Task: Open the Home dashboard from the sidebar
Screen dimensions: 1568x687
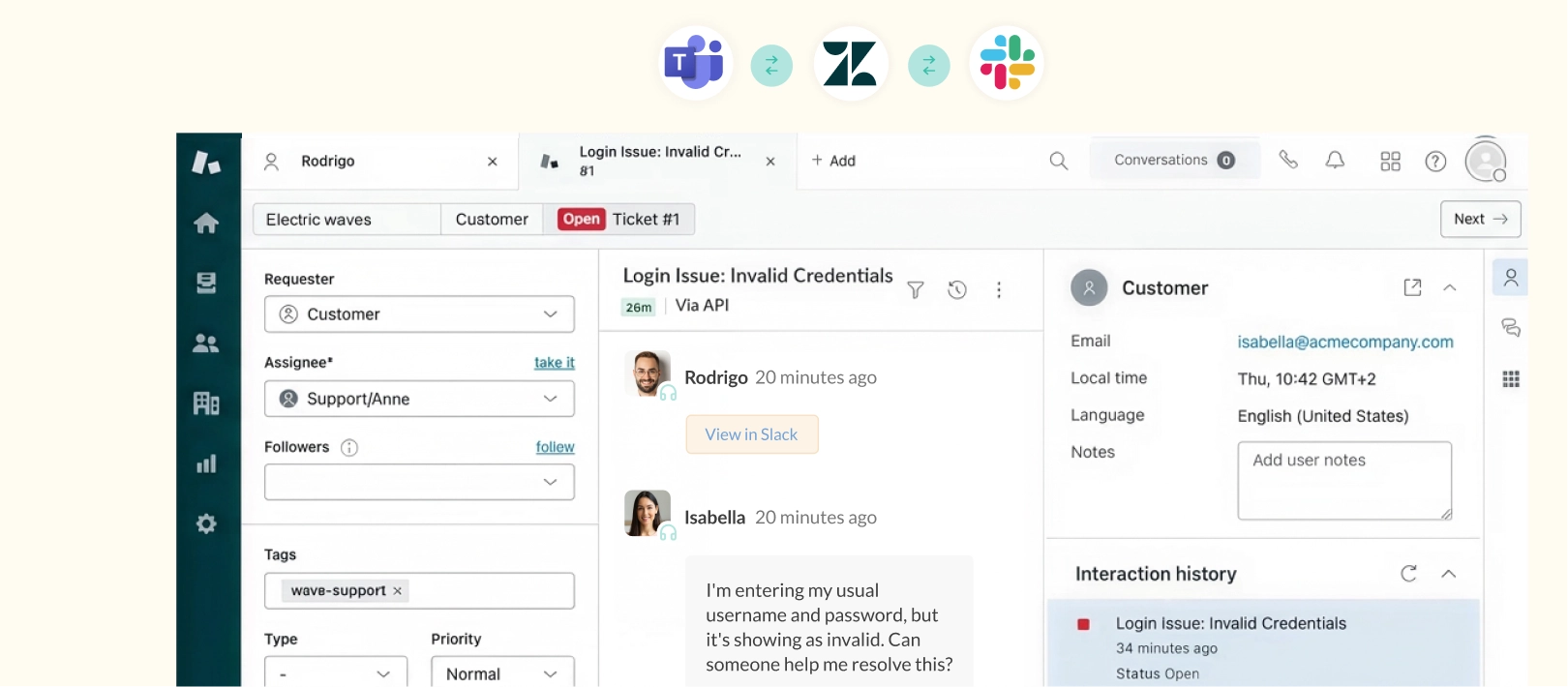Action: pyautogui.click(x=206, y=223)
